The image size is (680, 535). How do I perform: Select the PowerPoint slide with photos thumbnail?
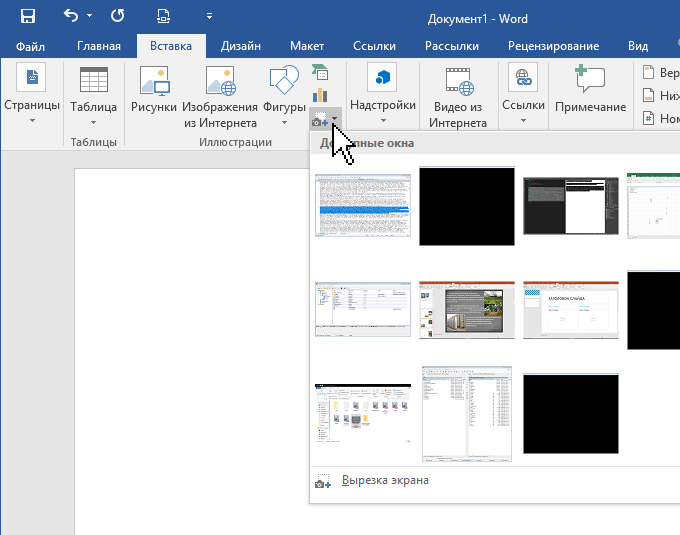pos(467,310)
